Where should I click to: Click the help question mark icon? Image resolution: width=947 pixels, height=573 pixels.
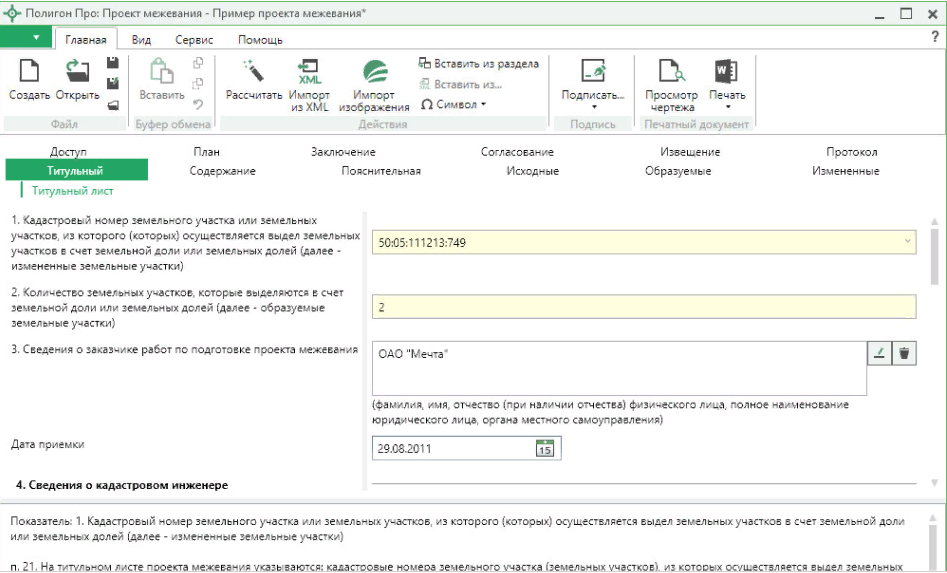[934, 37]
